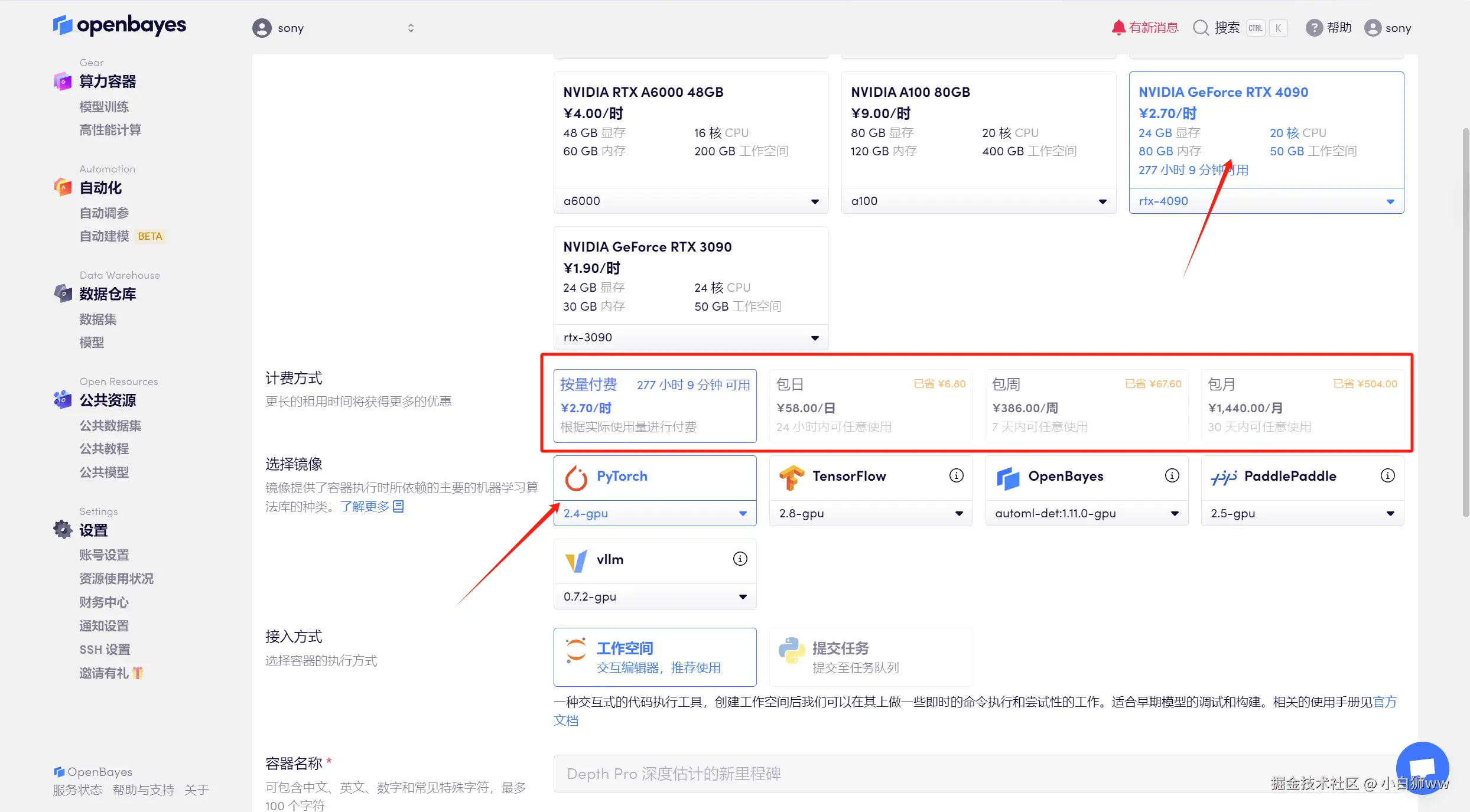Click PaddlePaddle image info icon
This screenshot has height=812, width=1470.
1387,475
